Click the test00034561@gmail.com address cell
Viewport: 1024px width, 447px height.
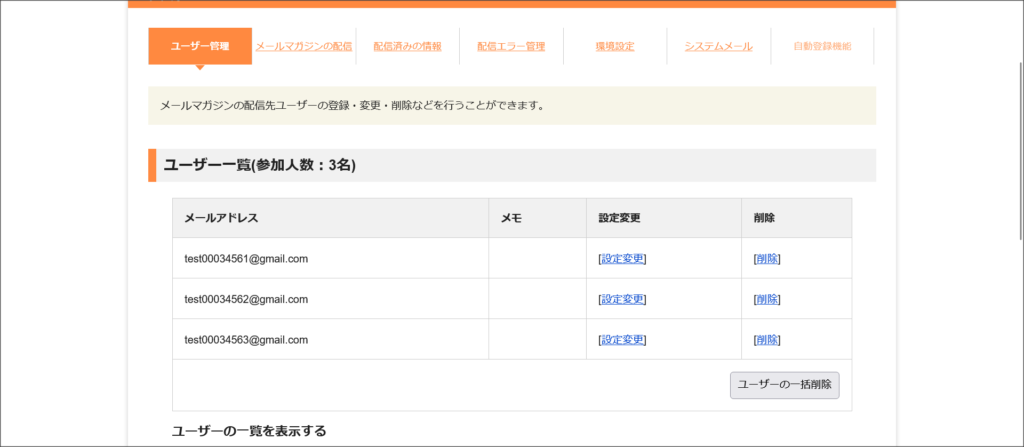coord(246,259)
